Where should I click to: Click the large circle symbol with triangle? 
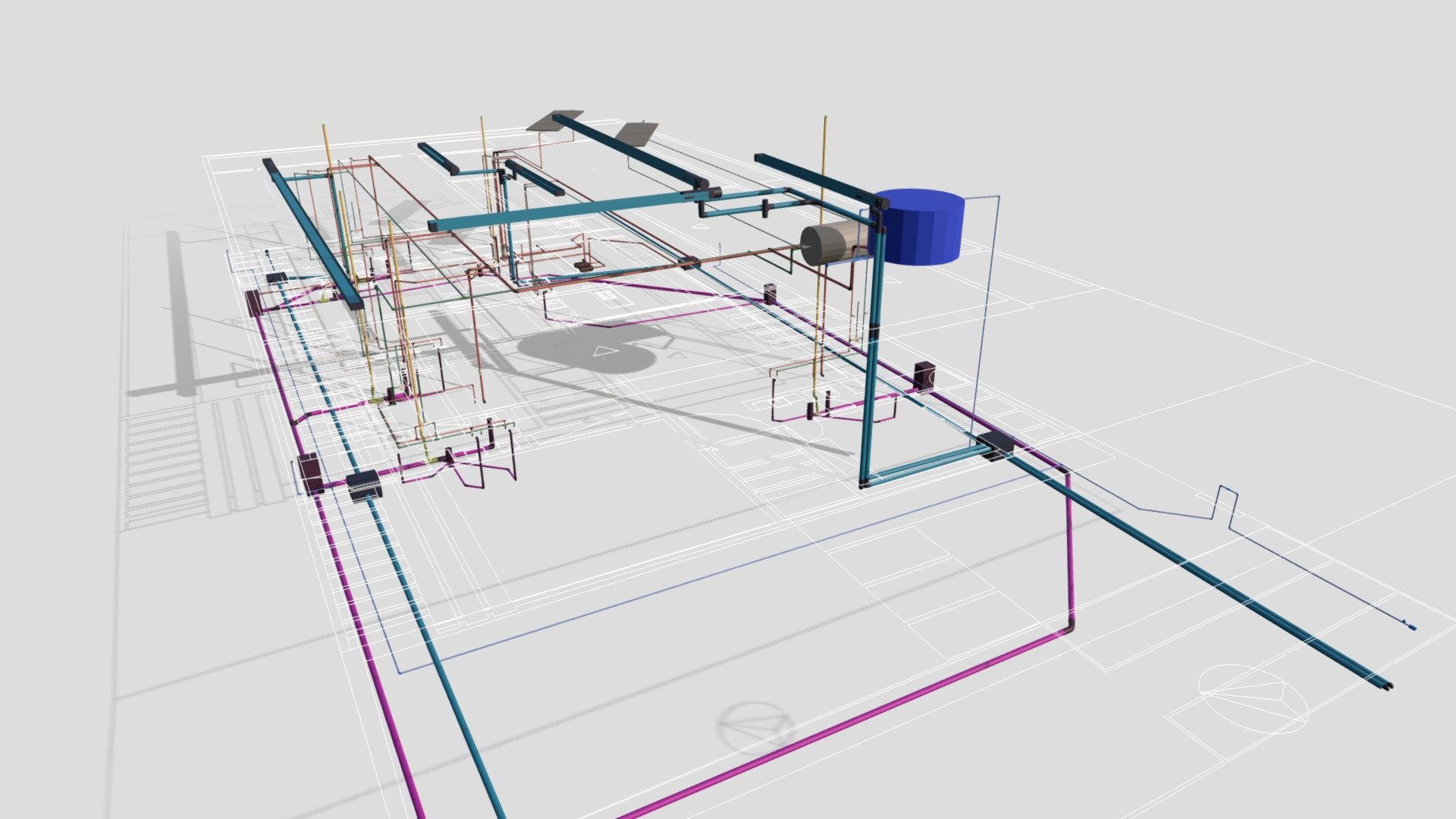coord(1254,698)
